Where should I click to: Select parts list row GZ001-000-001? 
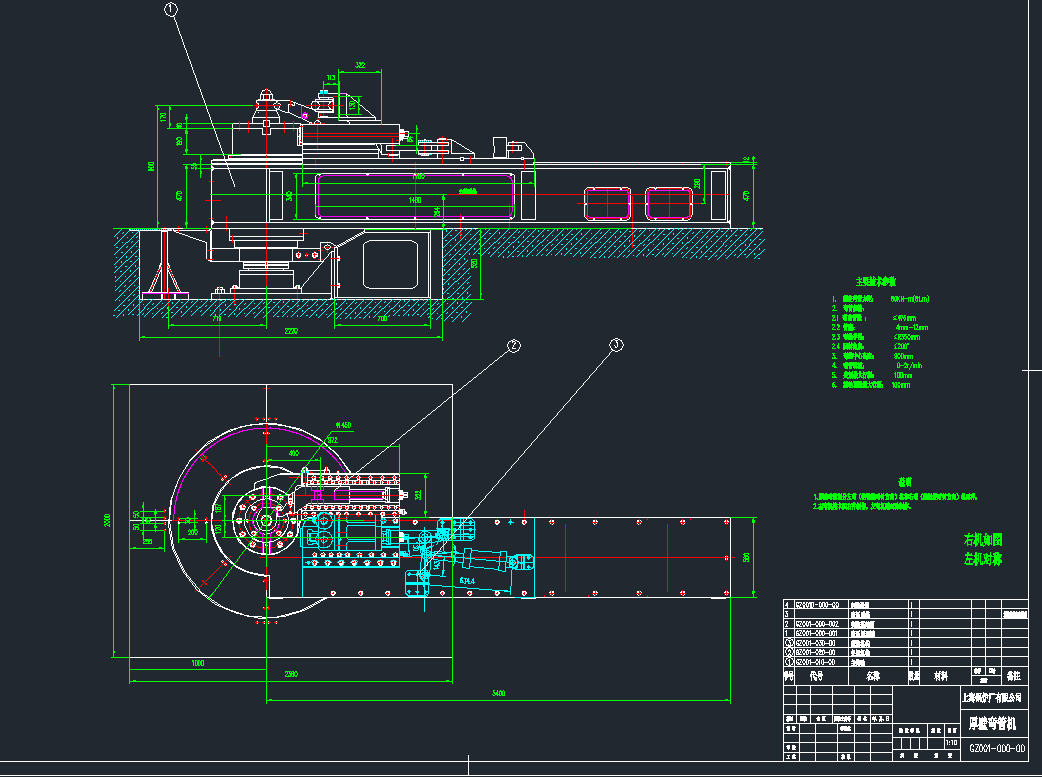(x=816, y=634)
